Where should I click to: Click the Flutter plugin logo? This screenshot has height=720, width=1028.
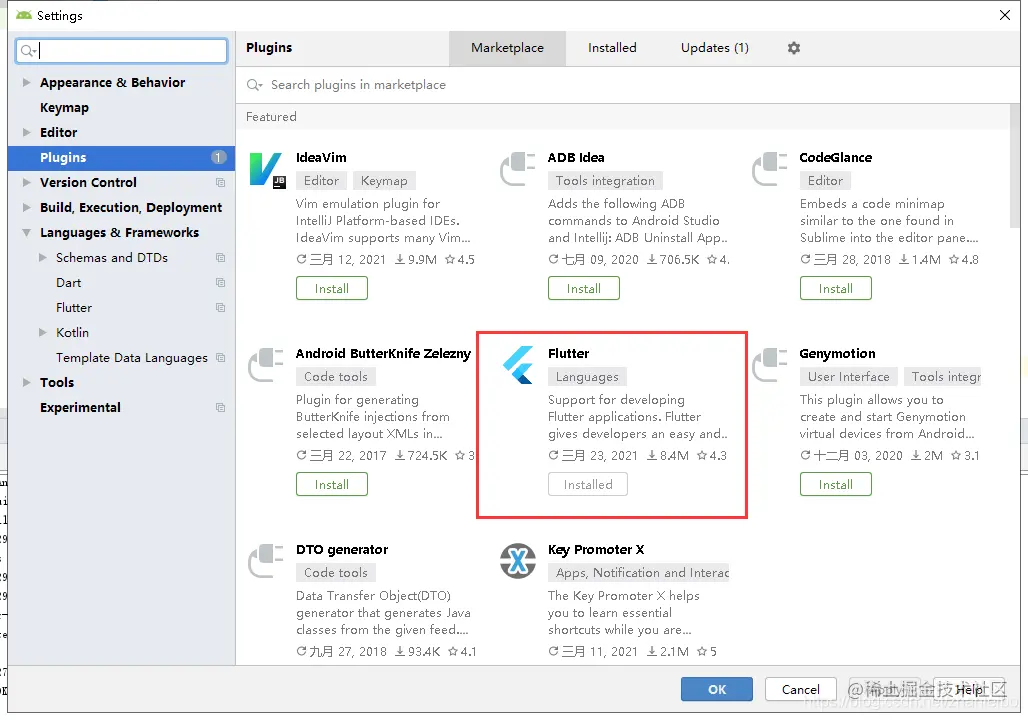[x=518, y=365]
